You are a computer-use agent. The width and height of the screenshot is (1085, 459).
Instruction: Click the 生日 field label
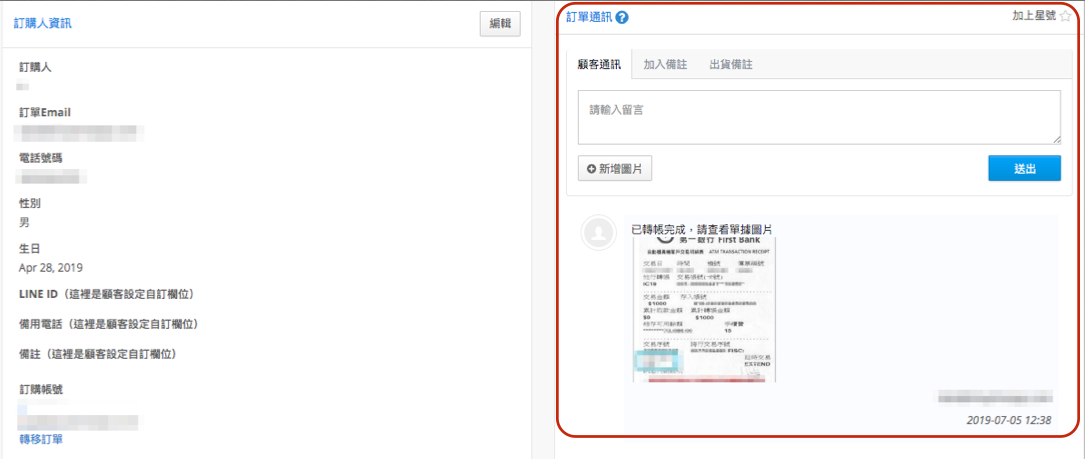(30, 249)
